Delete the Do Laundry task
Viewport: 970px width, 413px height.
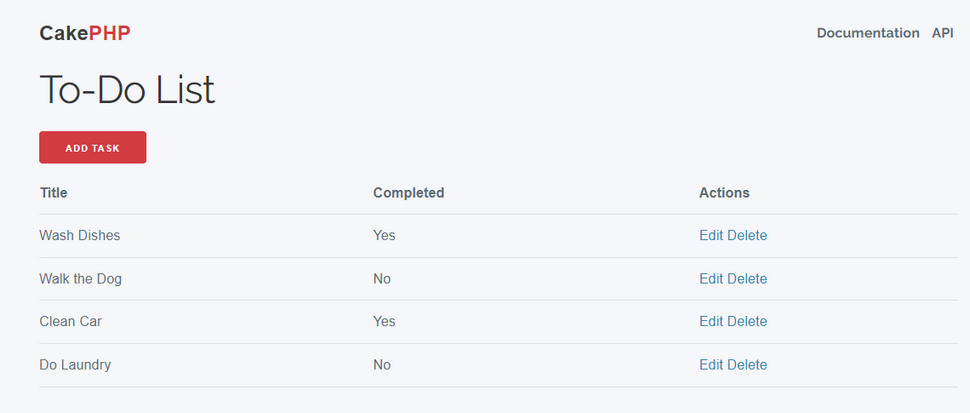(747, 365)
